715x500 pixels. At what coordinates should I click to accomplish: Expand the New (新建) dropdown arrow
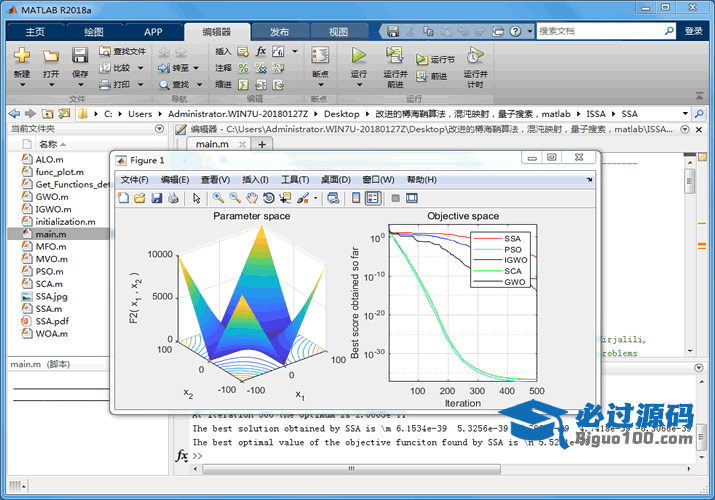click(22, 85)
